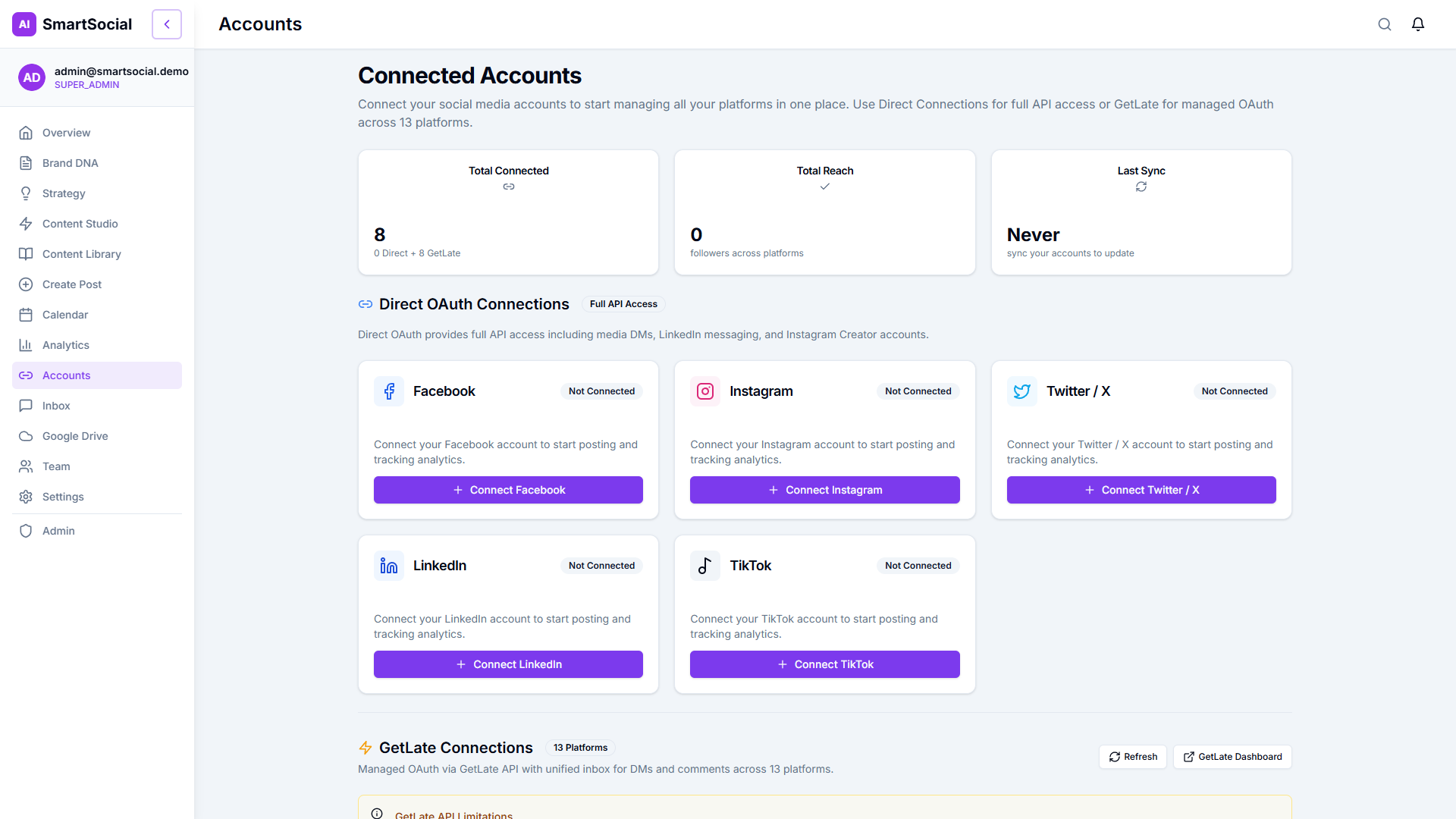Screen dimensions: 1456x819
Task: Click the Total Connected value 8
Action: click(380, 235)
